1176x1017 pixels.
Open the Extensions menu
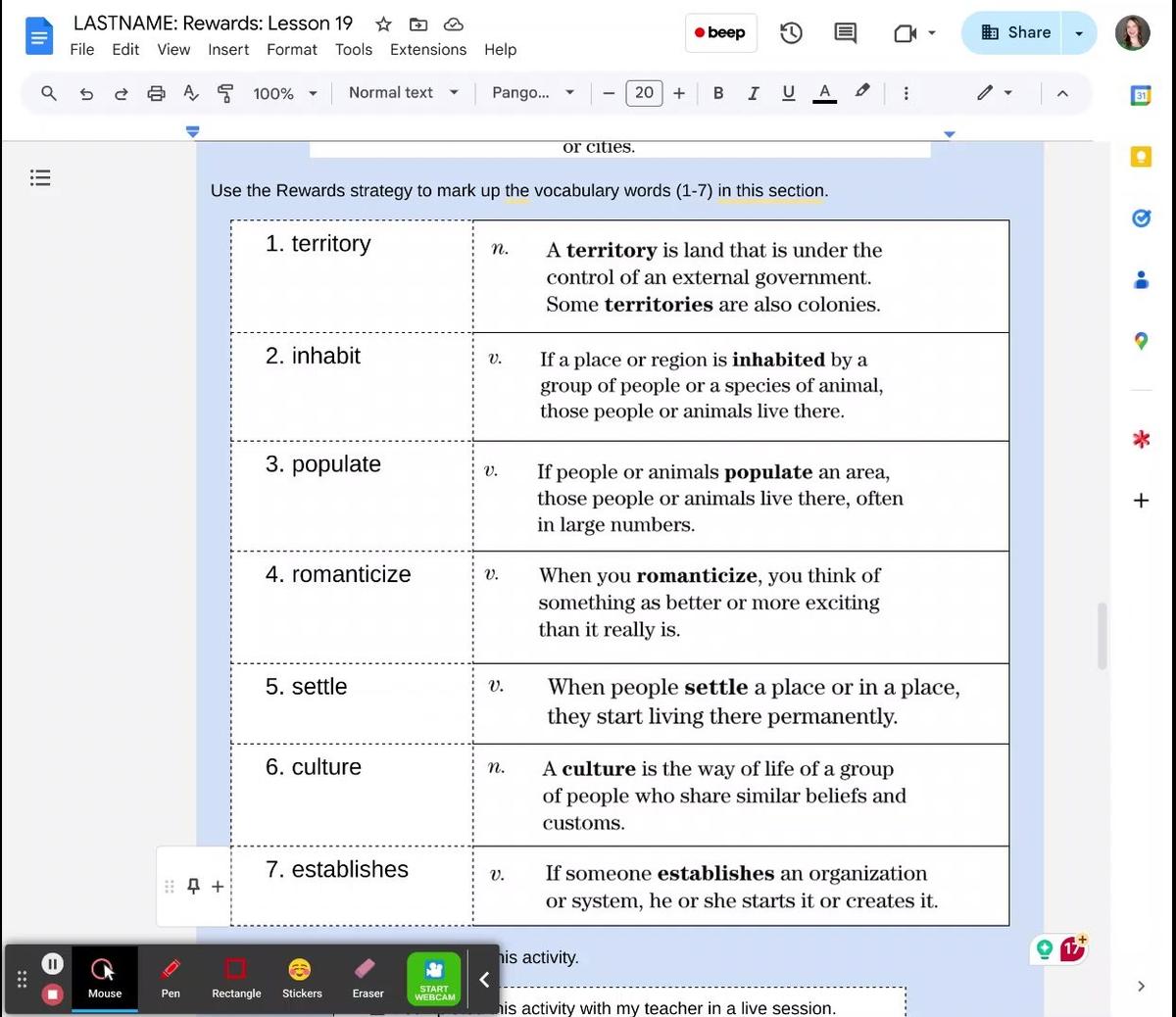(x=428, y=49)
